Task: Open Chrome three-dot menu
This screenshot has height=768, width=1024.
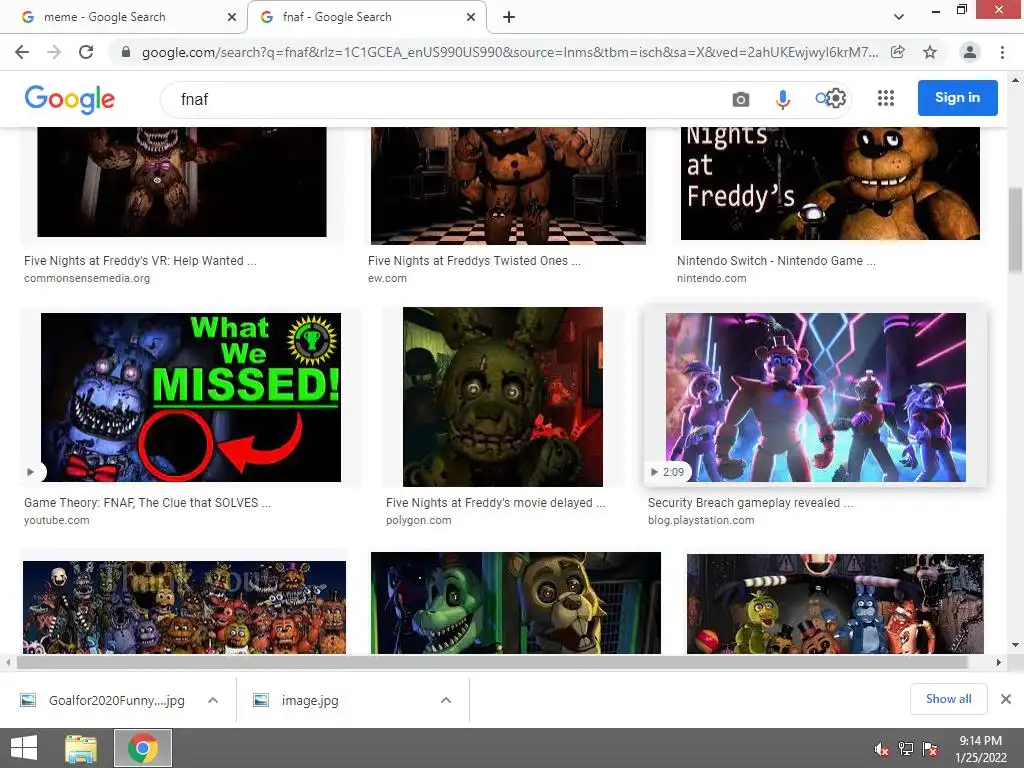Action: (x=1002, y=52)
